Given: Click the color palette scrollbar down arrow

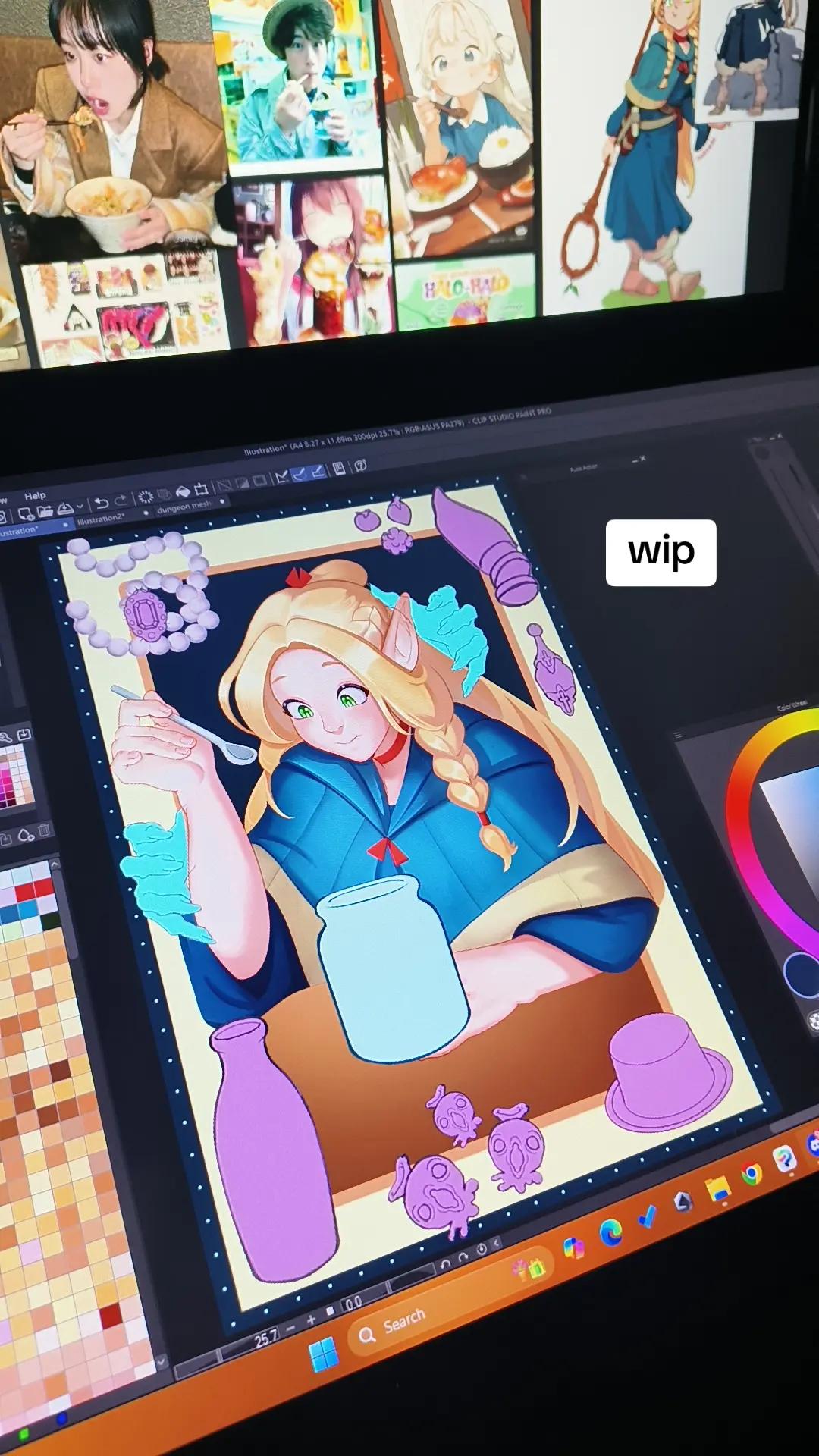Looking at the screenshot, I should point(162,1362).
